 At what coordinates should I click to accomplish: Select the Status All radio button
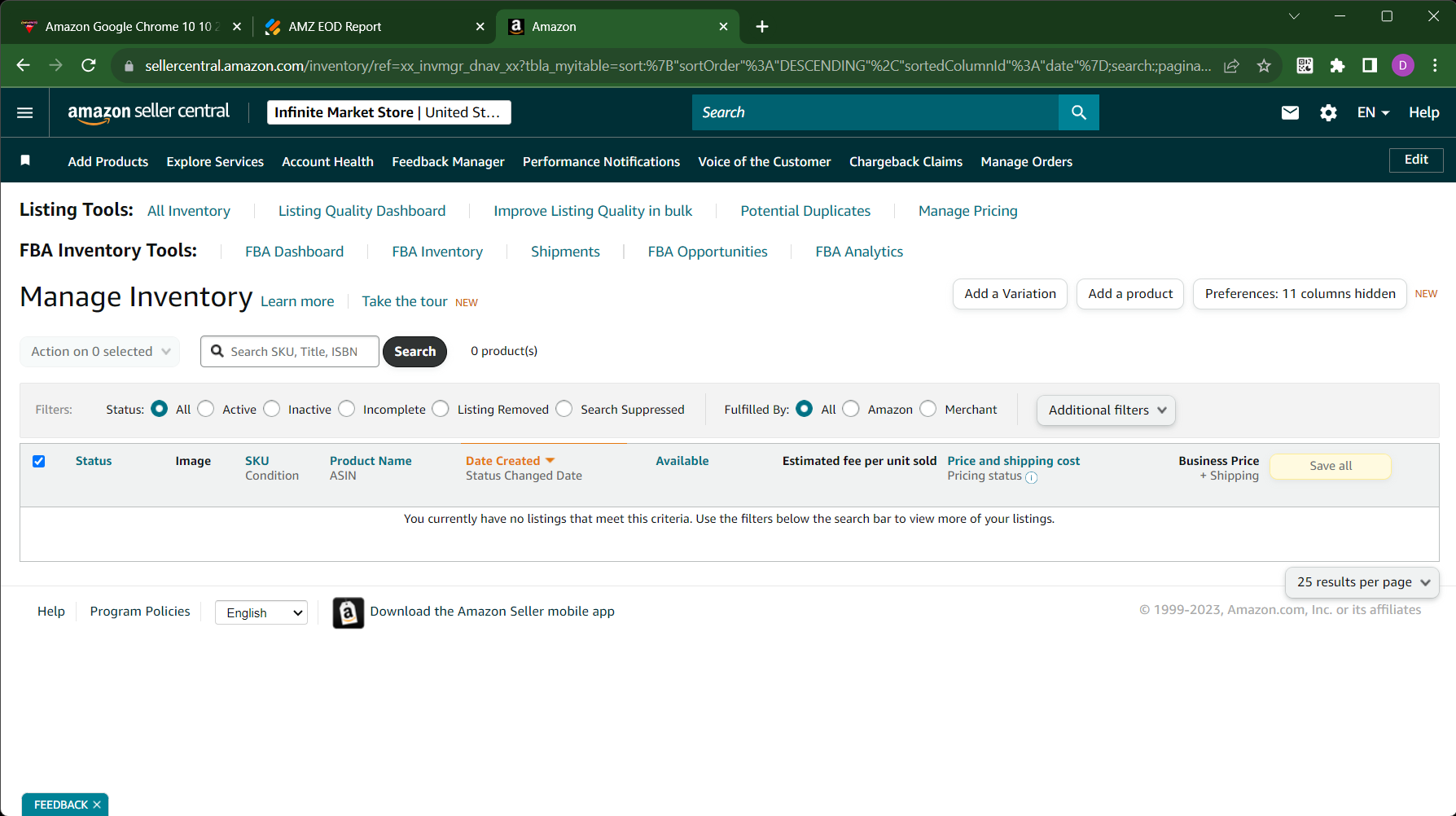160,409
